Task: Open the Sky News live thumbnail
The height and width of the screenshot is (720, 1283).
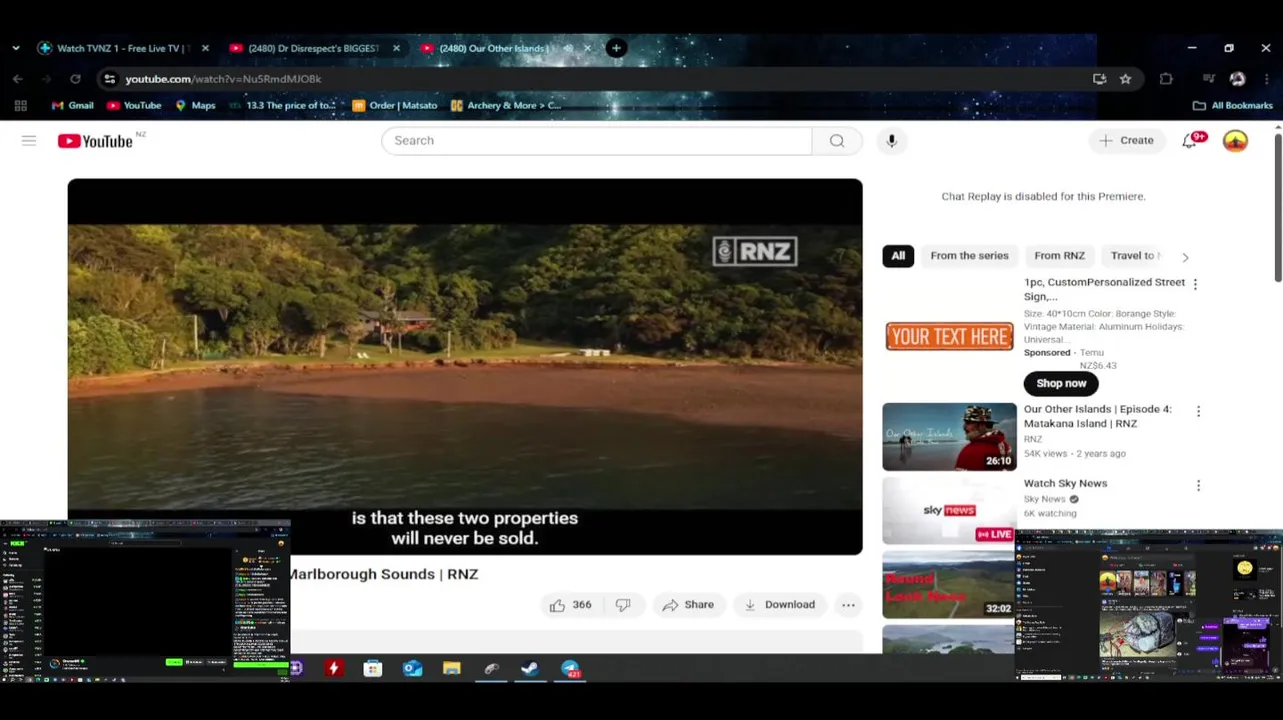Action: (949, 510)
